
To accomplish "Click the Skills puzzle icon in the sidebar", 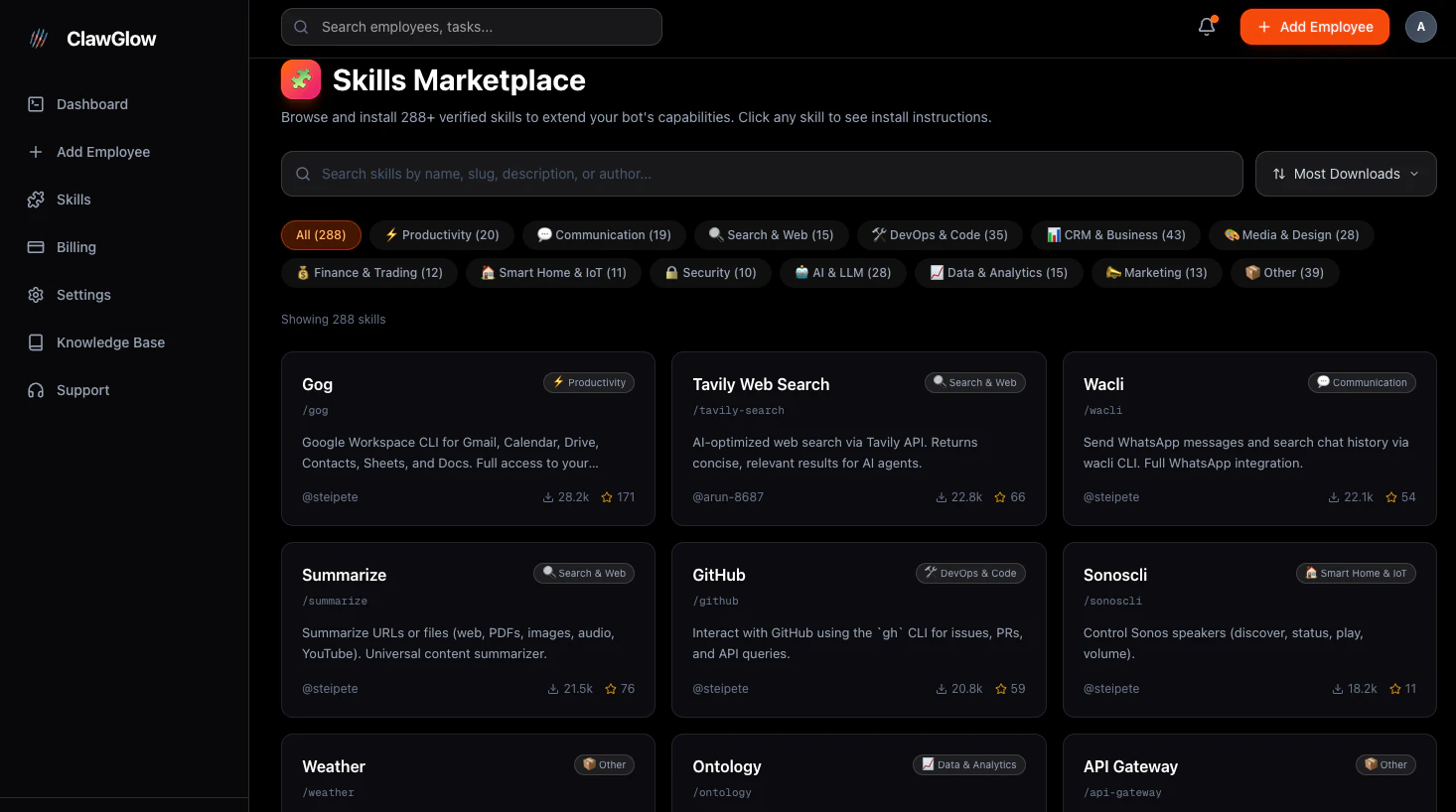I will click(36, 200).
